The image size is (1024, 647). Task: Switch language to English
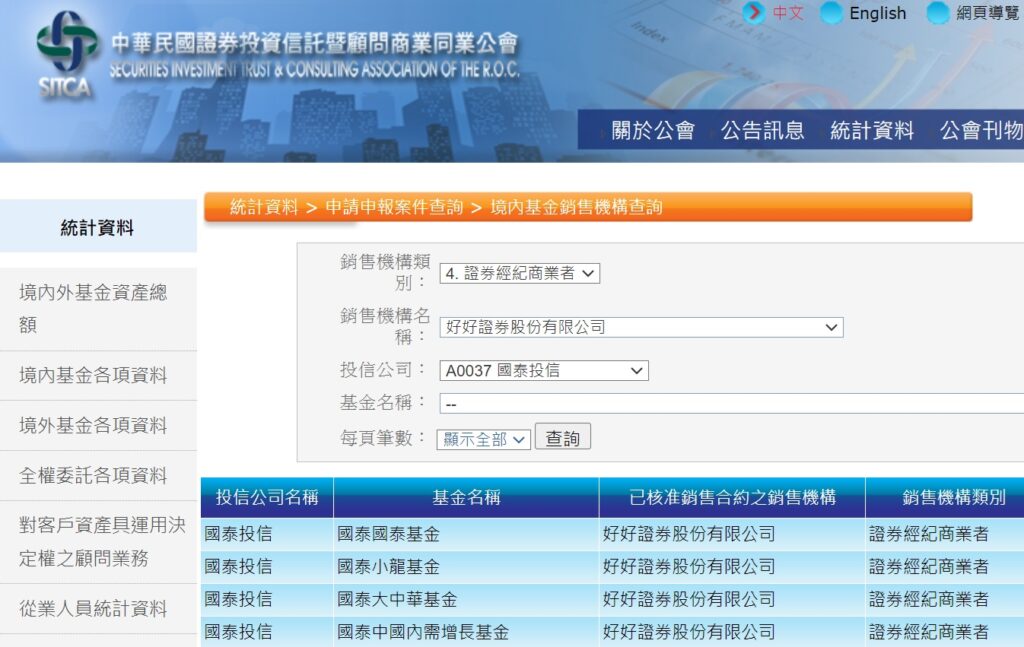tap(877, 13)
